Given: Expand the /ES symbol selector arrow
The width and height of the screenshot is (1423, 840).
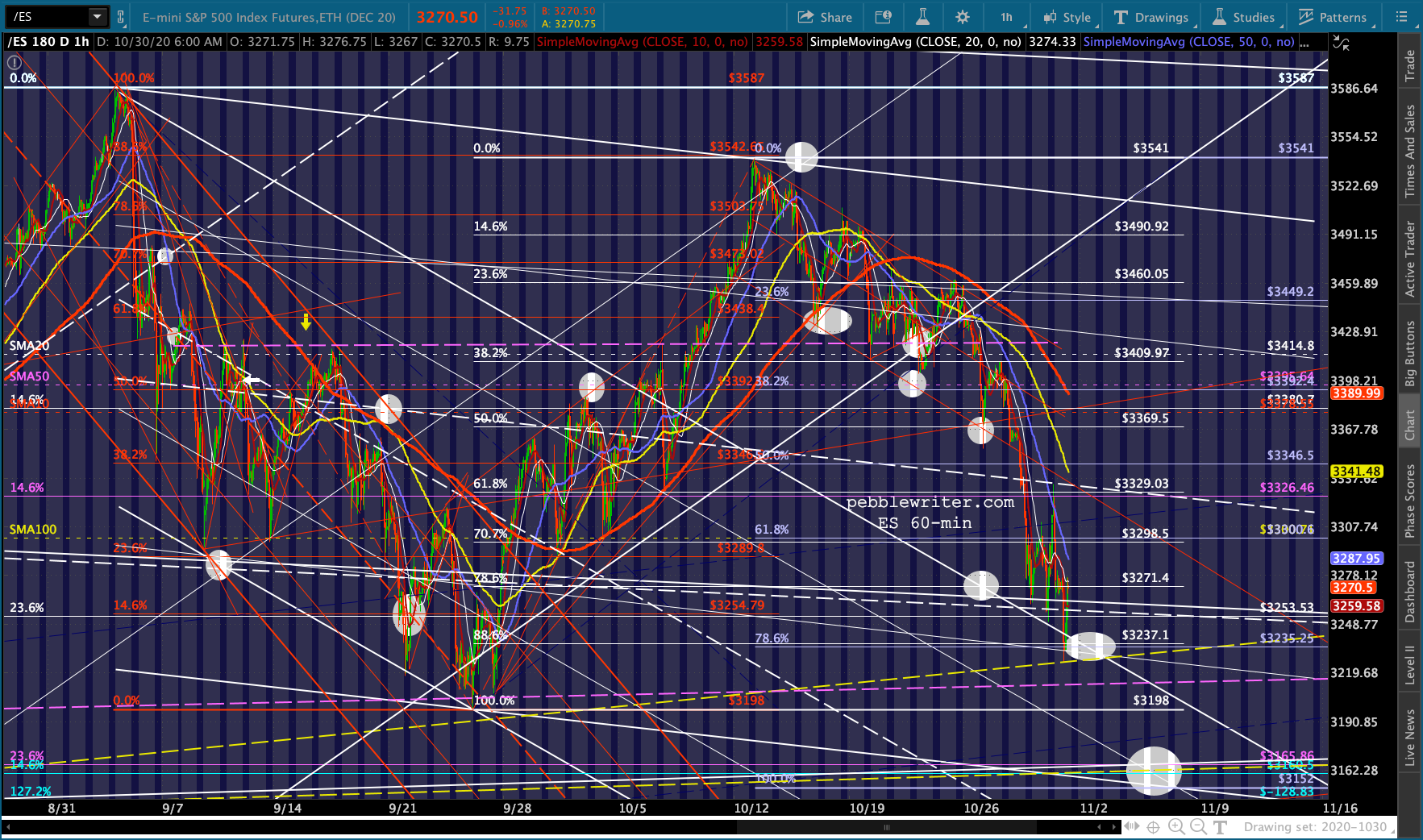Looking at the screenshot, I should coord(98,16).
